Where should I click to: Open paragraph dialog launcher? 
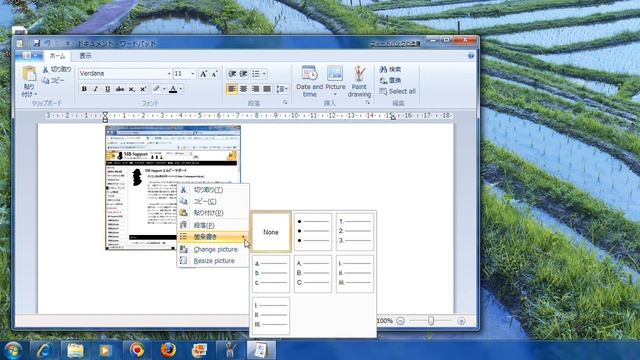(285, 103)
